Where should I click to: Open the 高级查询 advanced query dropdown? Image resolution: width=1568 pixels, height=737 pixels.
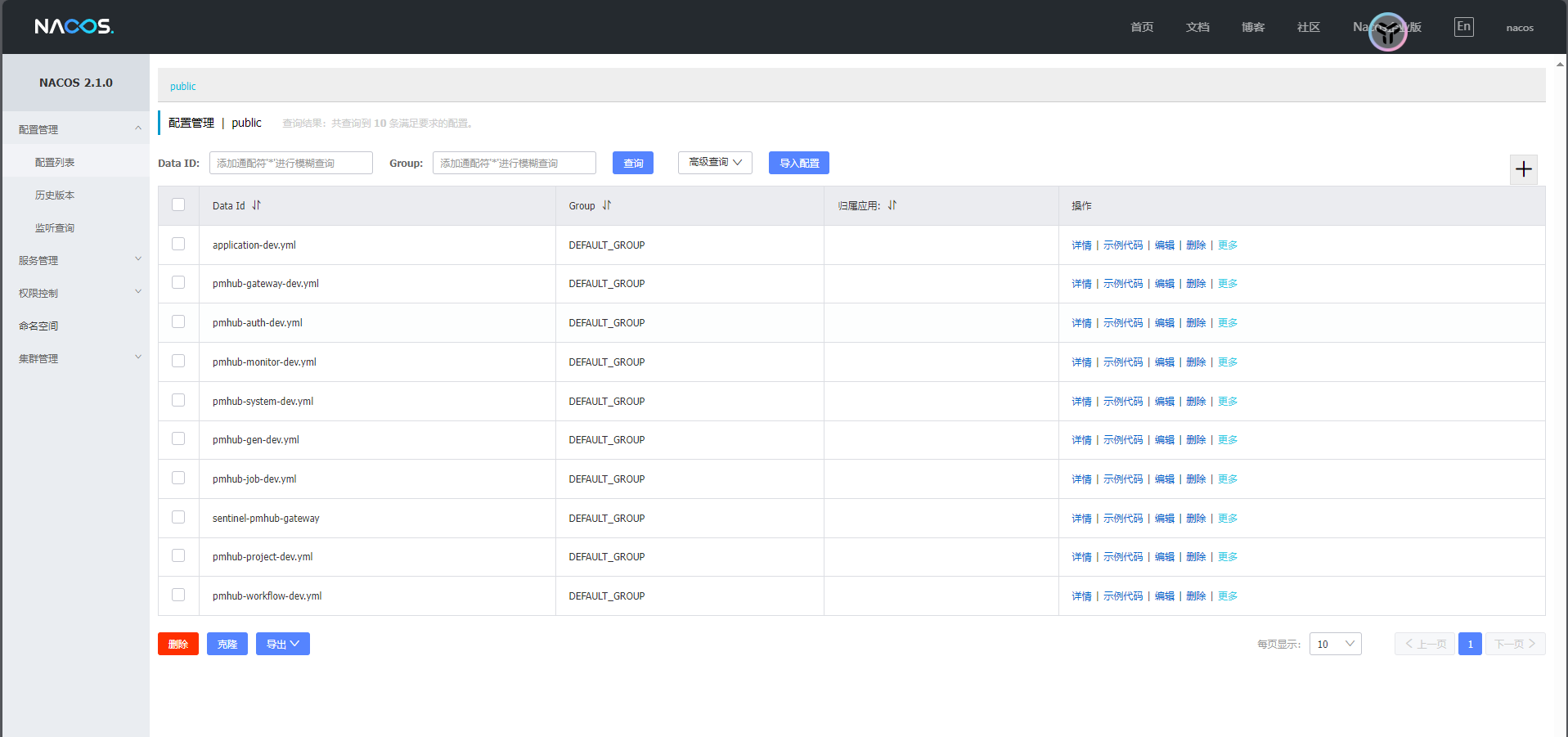[x=715, y=163]
